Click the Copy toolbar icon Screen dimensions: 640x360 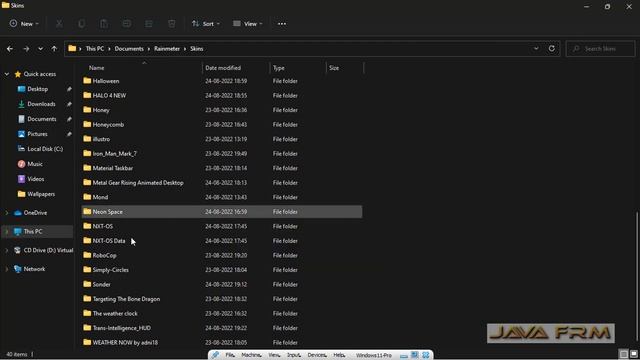82,24
